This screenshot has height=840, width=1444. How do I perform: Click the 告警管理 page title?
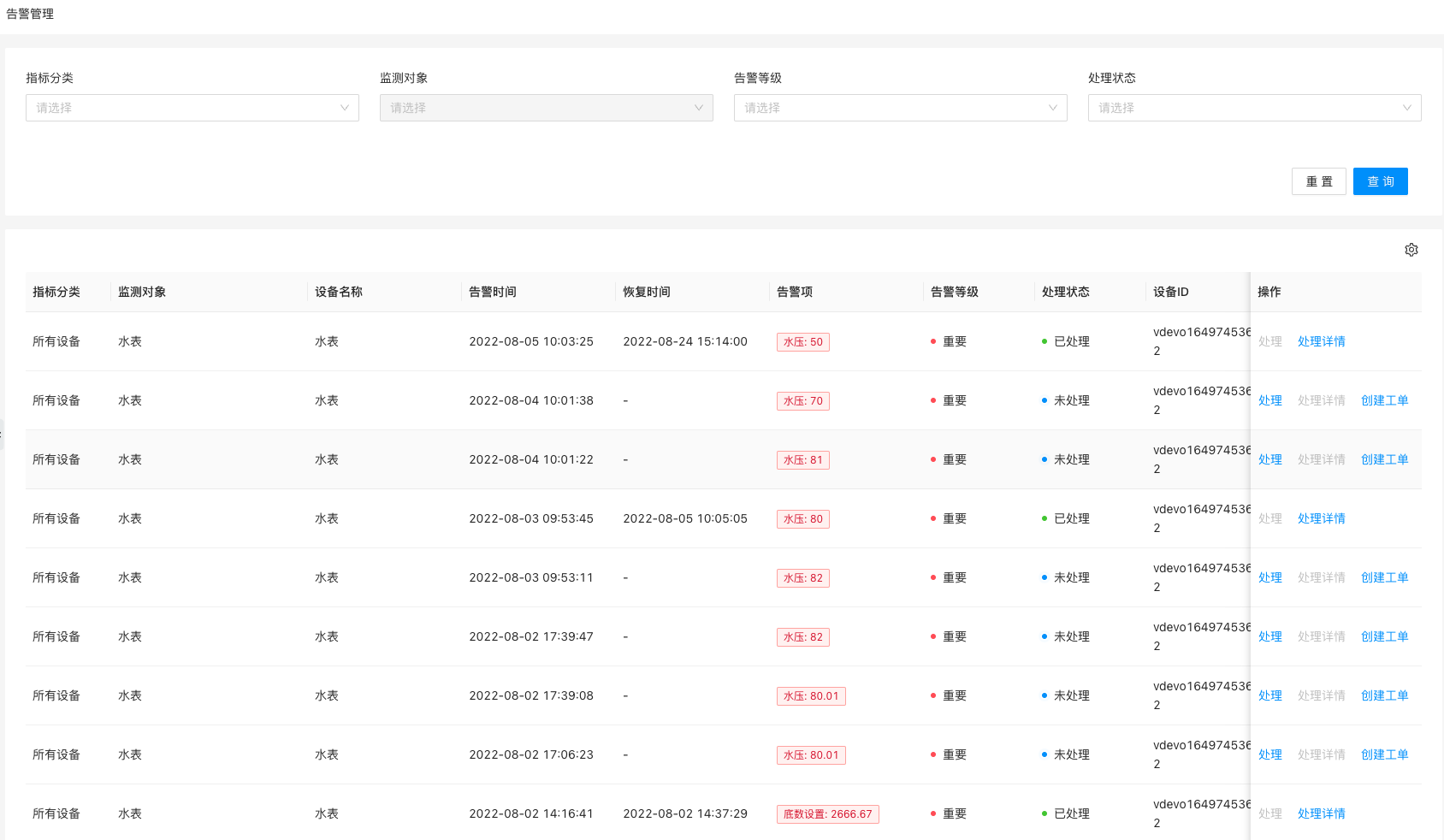click(30, 14)
